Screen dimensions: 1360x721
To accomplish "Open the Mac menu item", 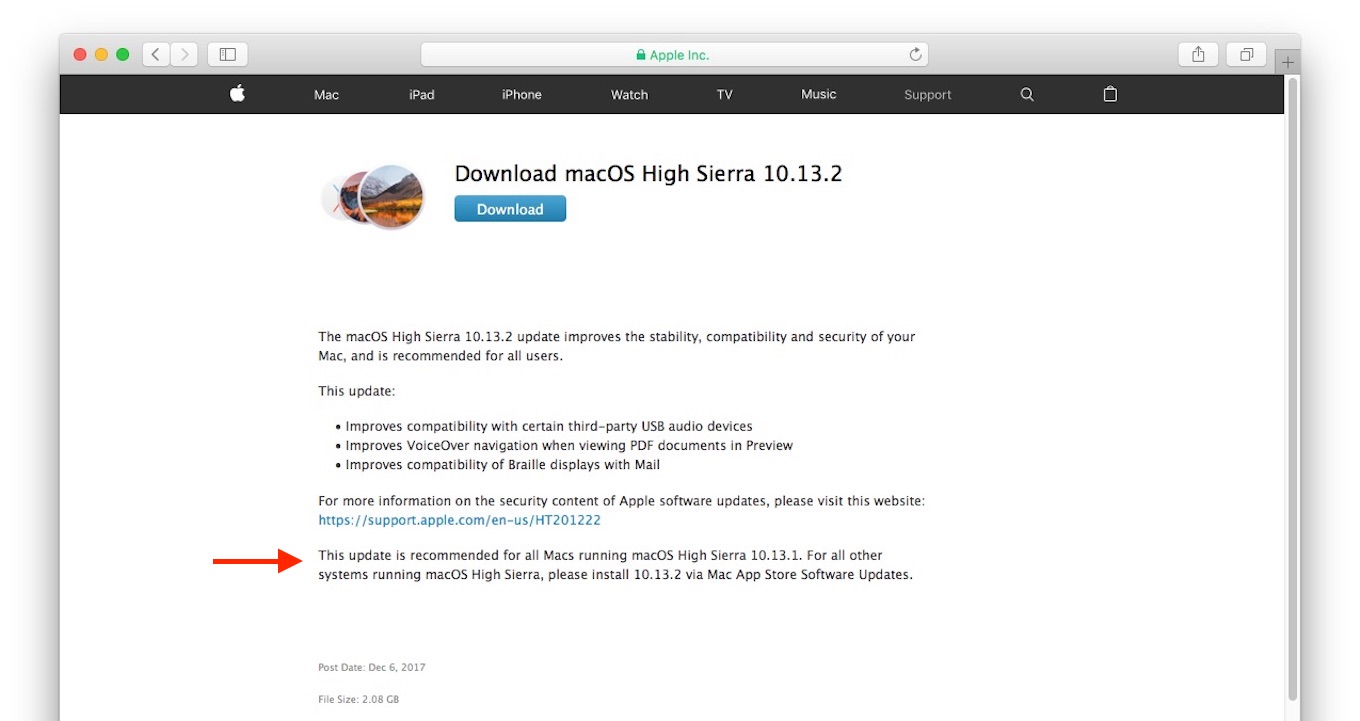I will coord(326,95).
